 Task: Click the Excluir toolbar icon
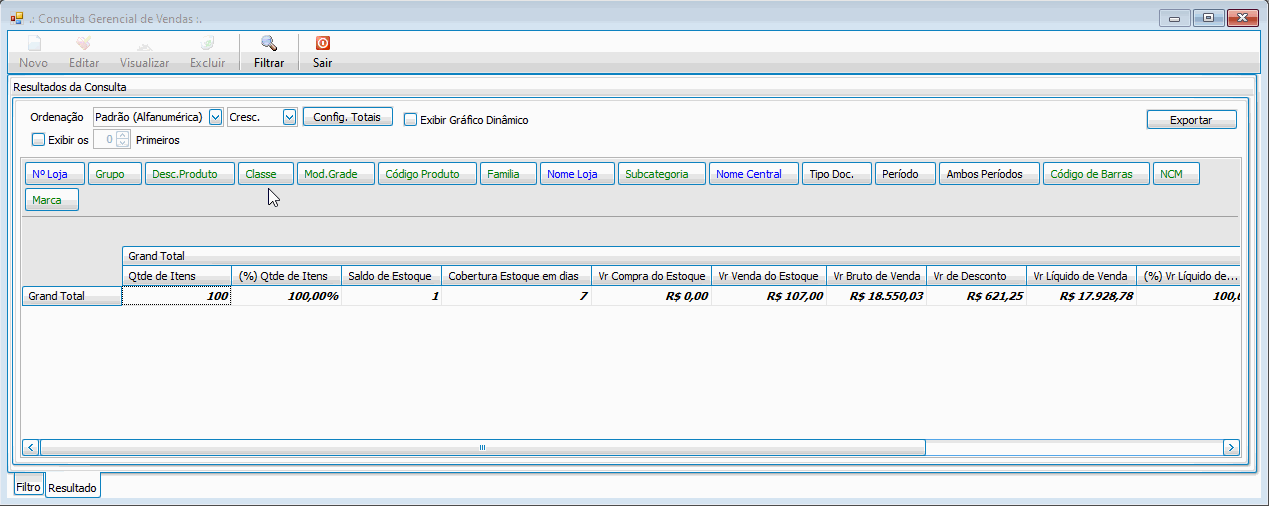(x=207, y=43)
